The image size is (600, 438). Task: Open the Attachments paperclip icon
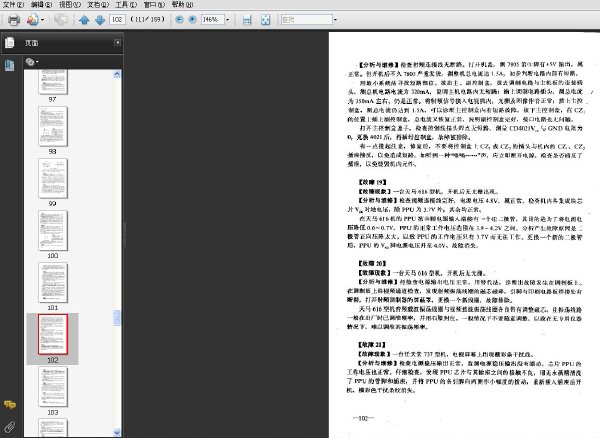coord(10,427)
